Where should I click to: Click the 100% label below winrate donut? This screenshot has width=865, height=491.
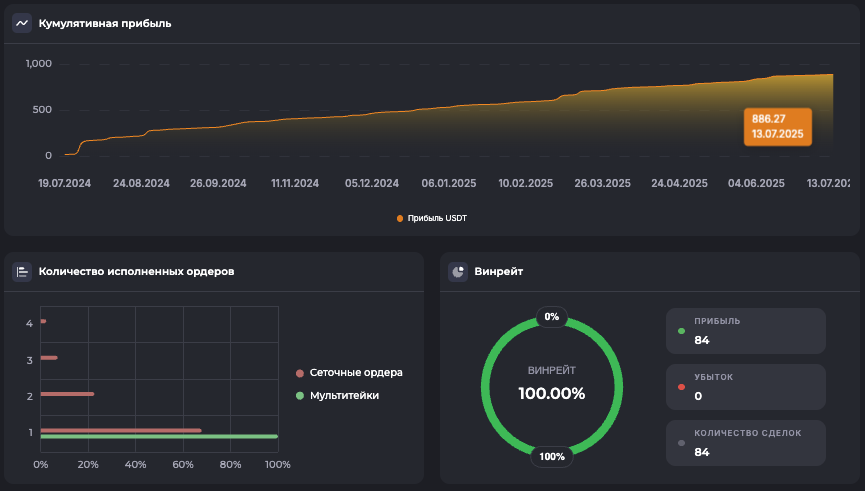coord(552,456)
